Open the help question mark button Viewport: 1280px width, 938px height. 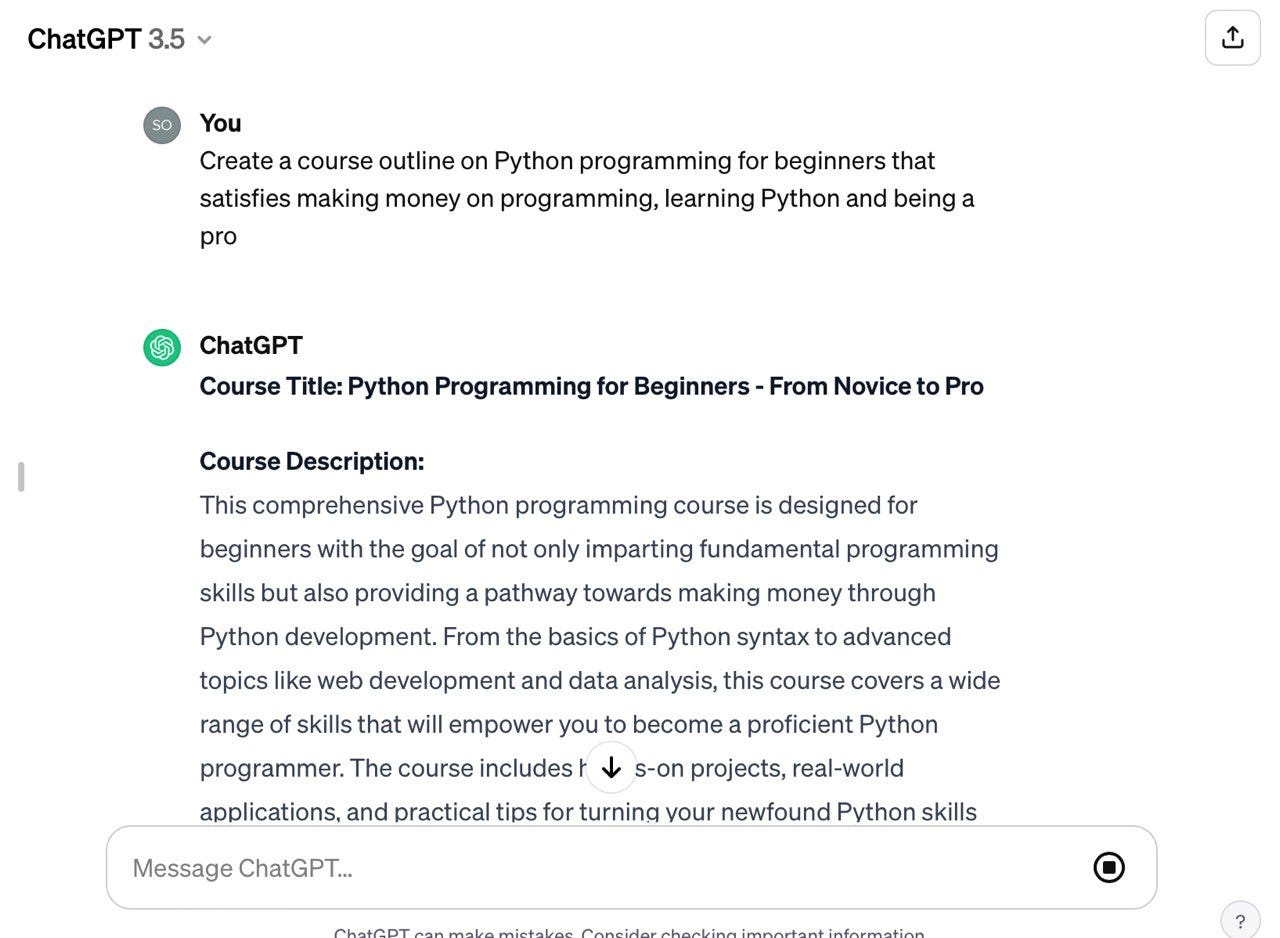pyautogui.click(x=1240, y=921)
